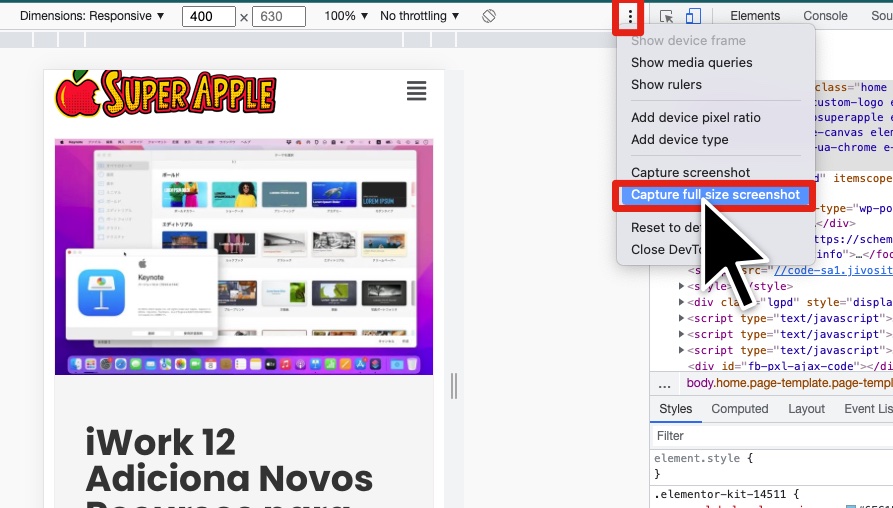Open the No throttling dropdown

(x=420, y=17)
